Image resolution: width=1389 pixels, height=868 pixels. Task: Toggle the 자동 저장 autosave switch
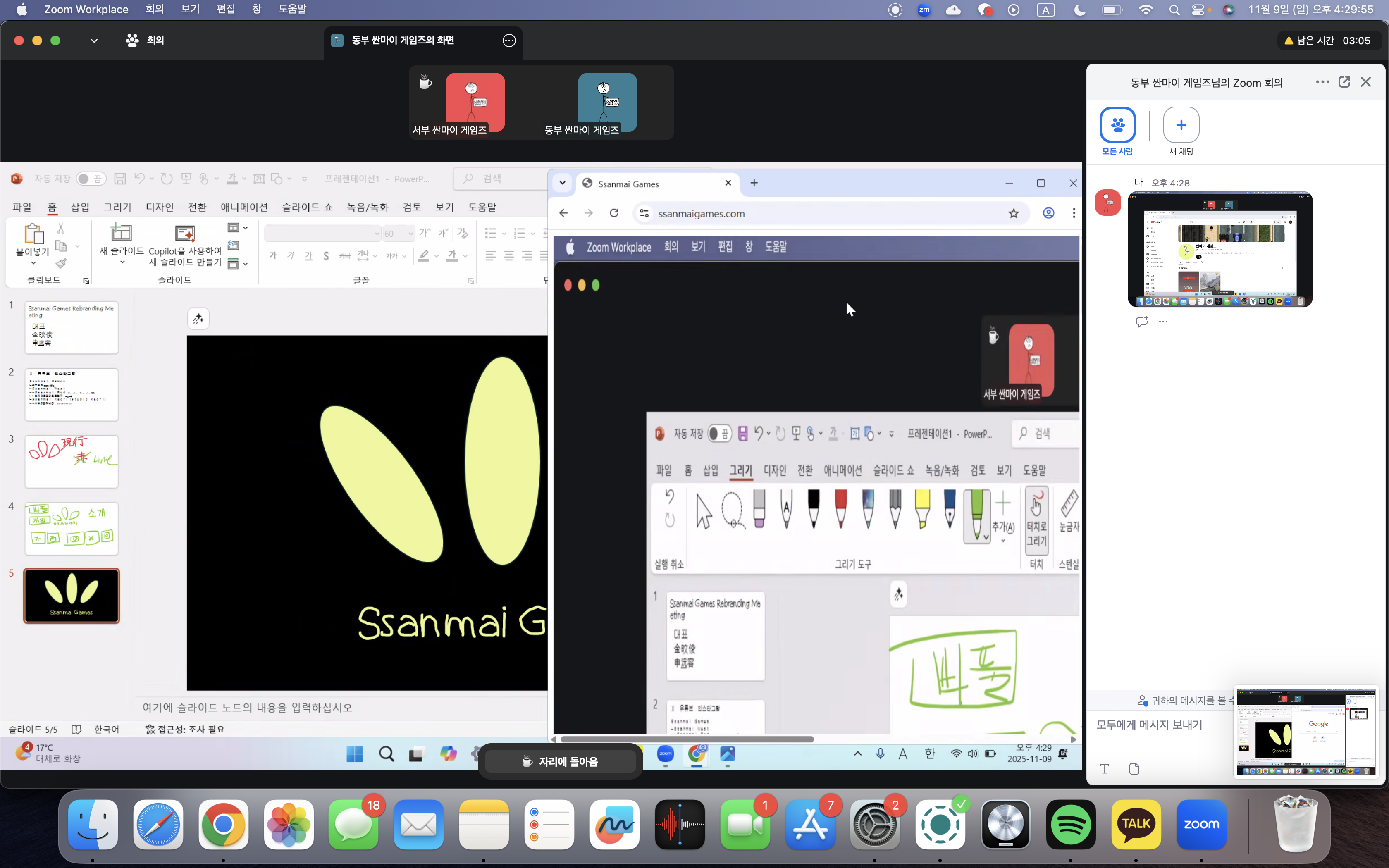[x=91, y=179]
